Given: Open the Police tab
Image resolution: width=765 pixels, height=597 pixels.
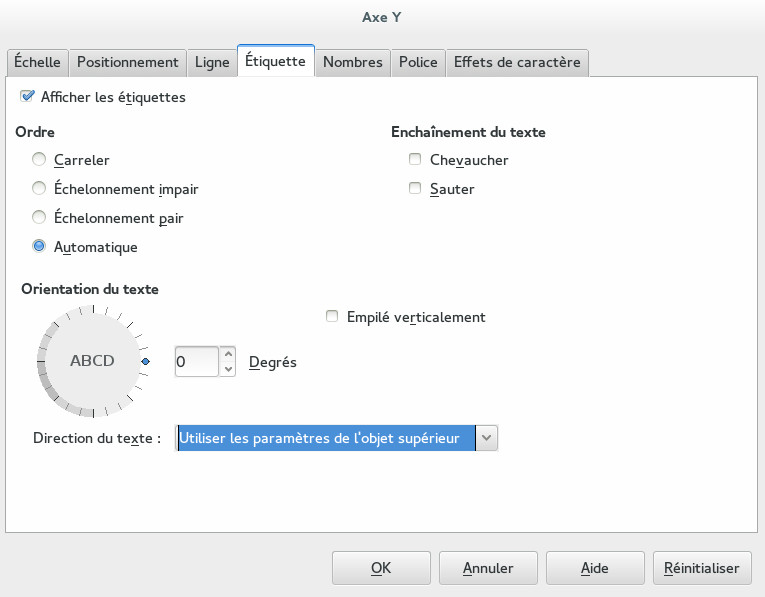Looking at the screenshot, I should click(x=418, y=62).
